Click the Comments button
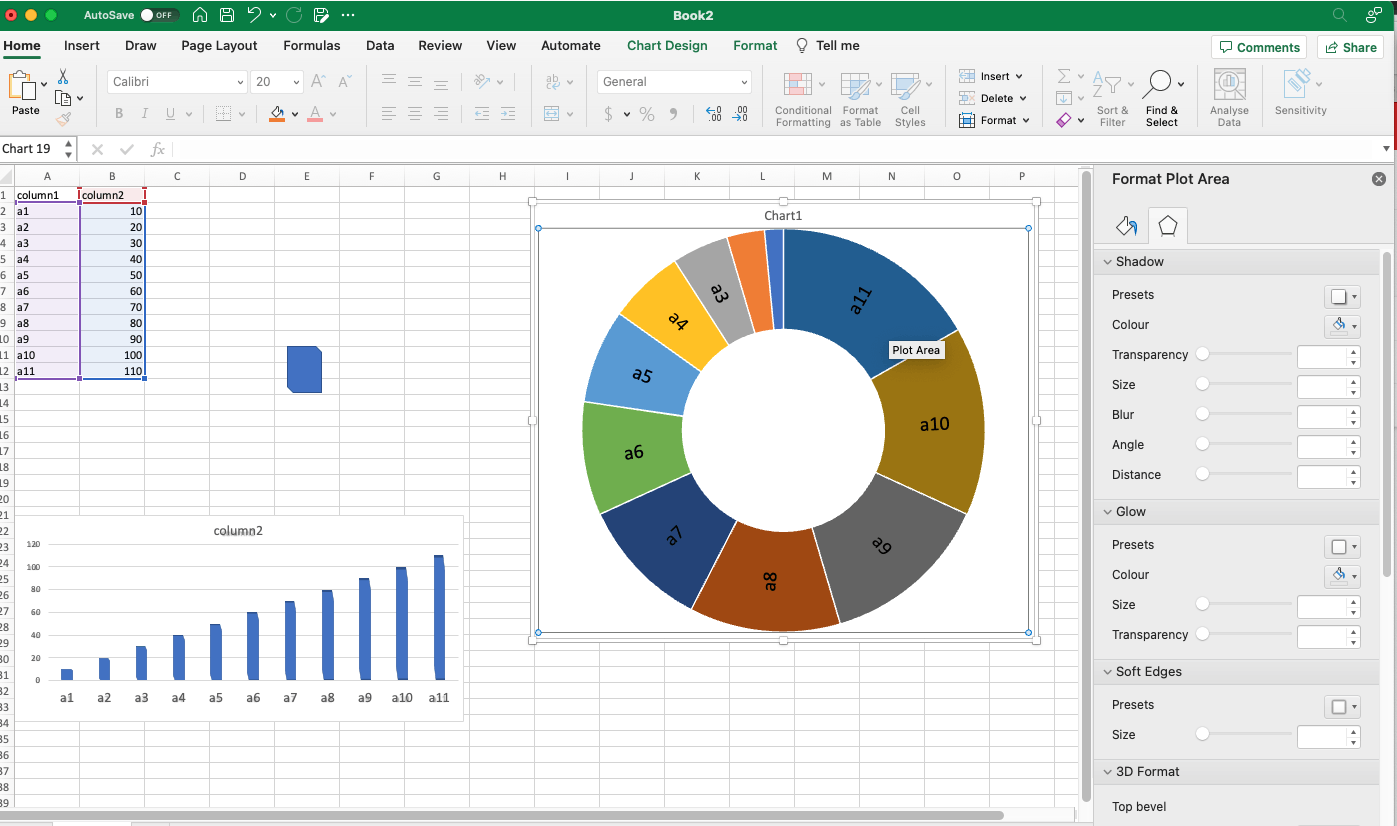The image size is (1397, 826). 1258,47
